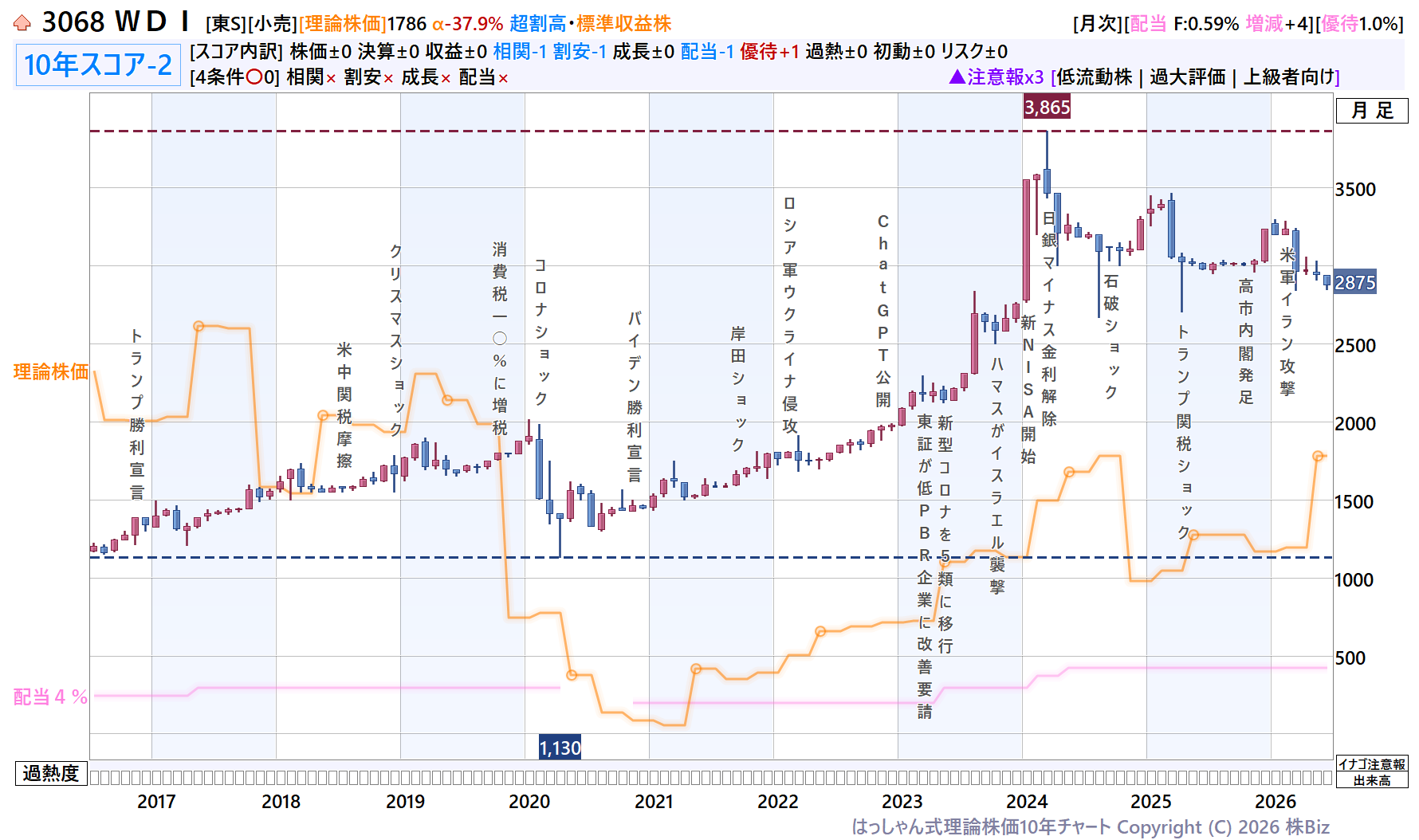Click the 過大評価 warning tag
Image resolution: width=1419 pixels, height=840 pixels.
pyautogui.click(x=1188, y=77)
